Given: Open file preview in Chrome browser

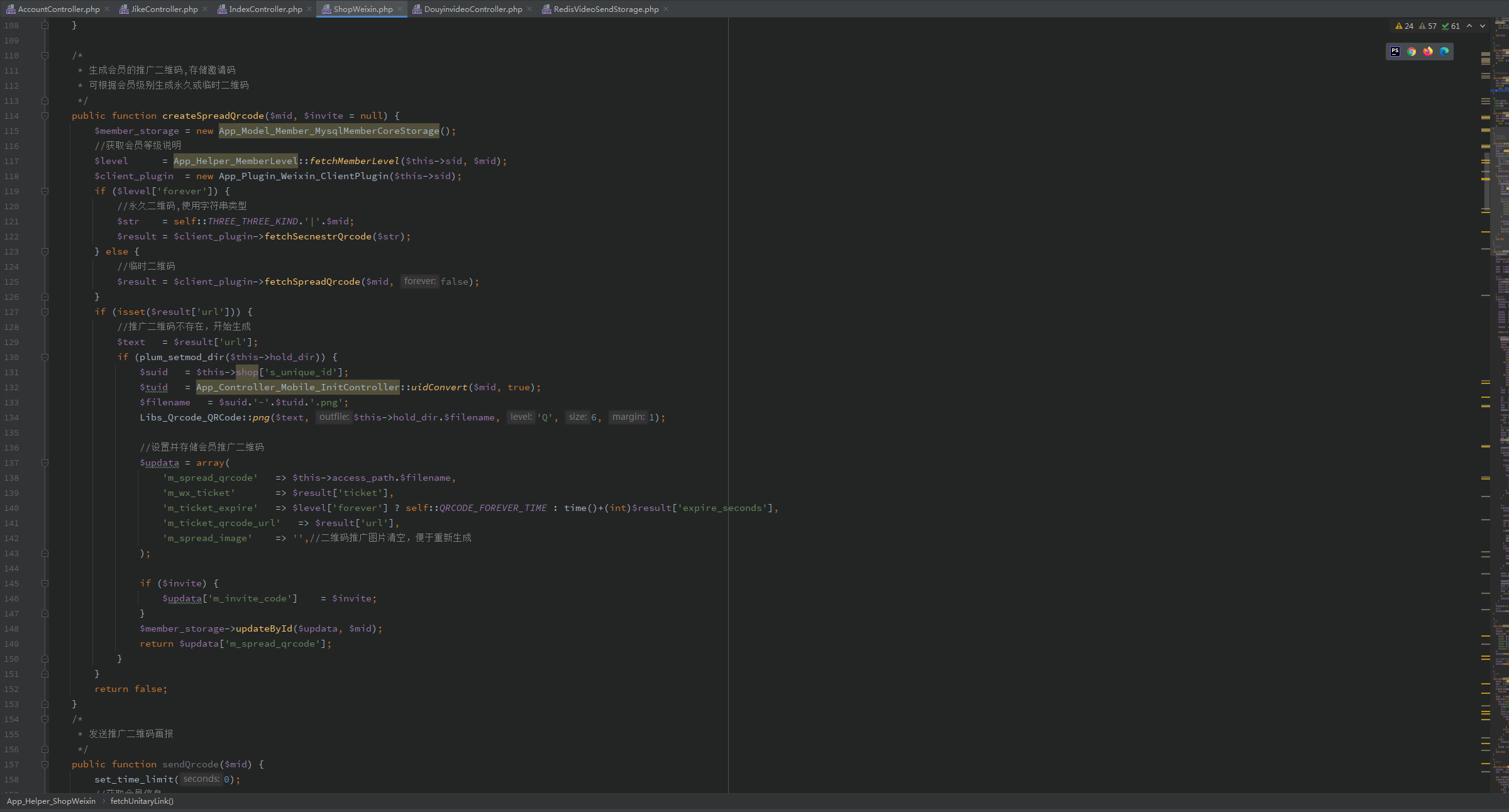Looking at the screenshot, I should pyautogui.click(x=1412, y=52).
